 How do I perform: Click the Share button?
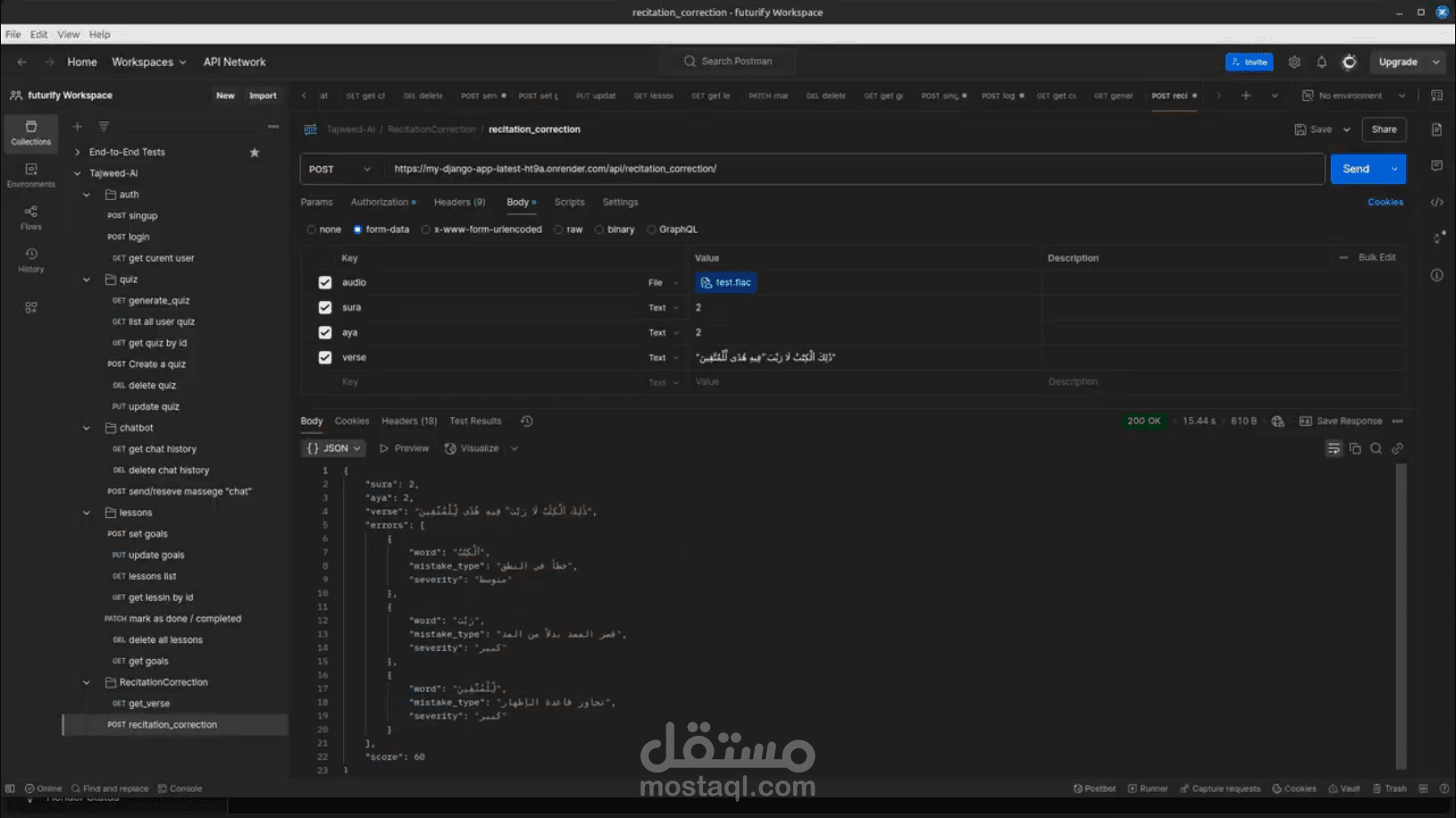(1385, 129)
